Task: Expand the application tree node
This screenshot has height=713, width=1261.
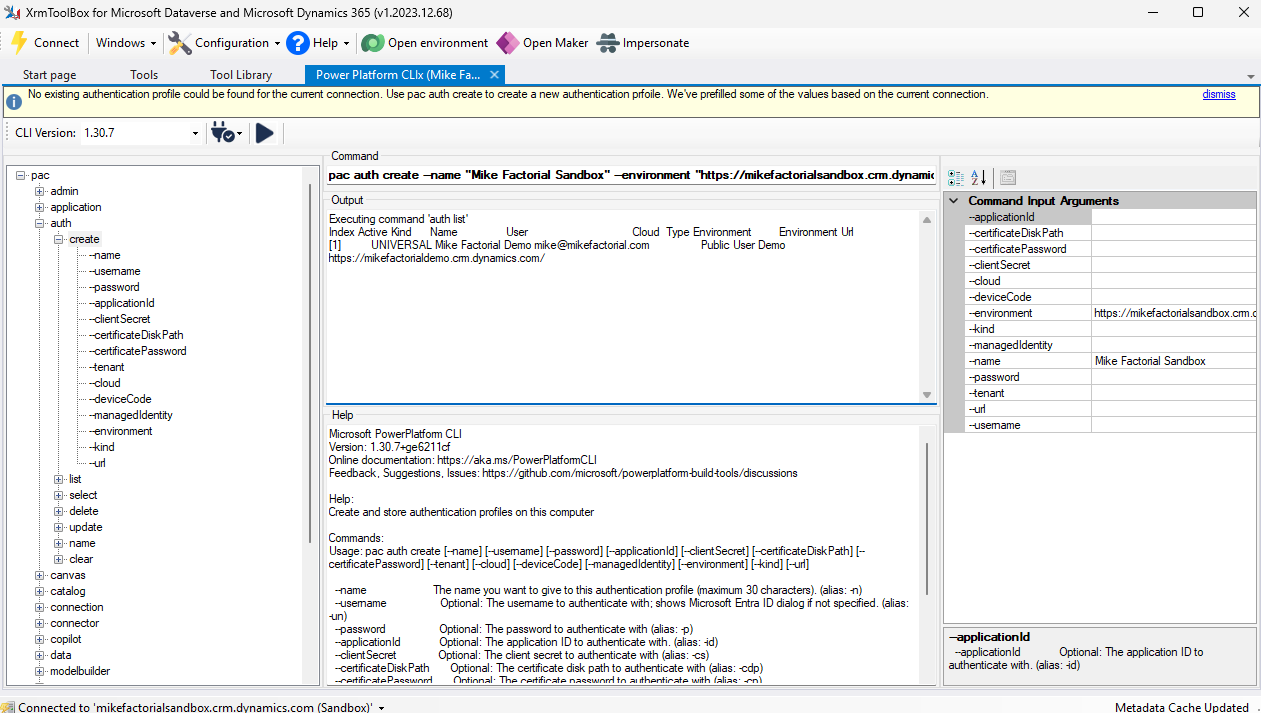Action: [x=40, y=207]
